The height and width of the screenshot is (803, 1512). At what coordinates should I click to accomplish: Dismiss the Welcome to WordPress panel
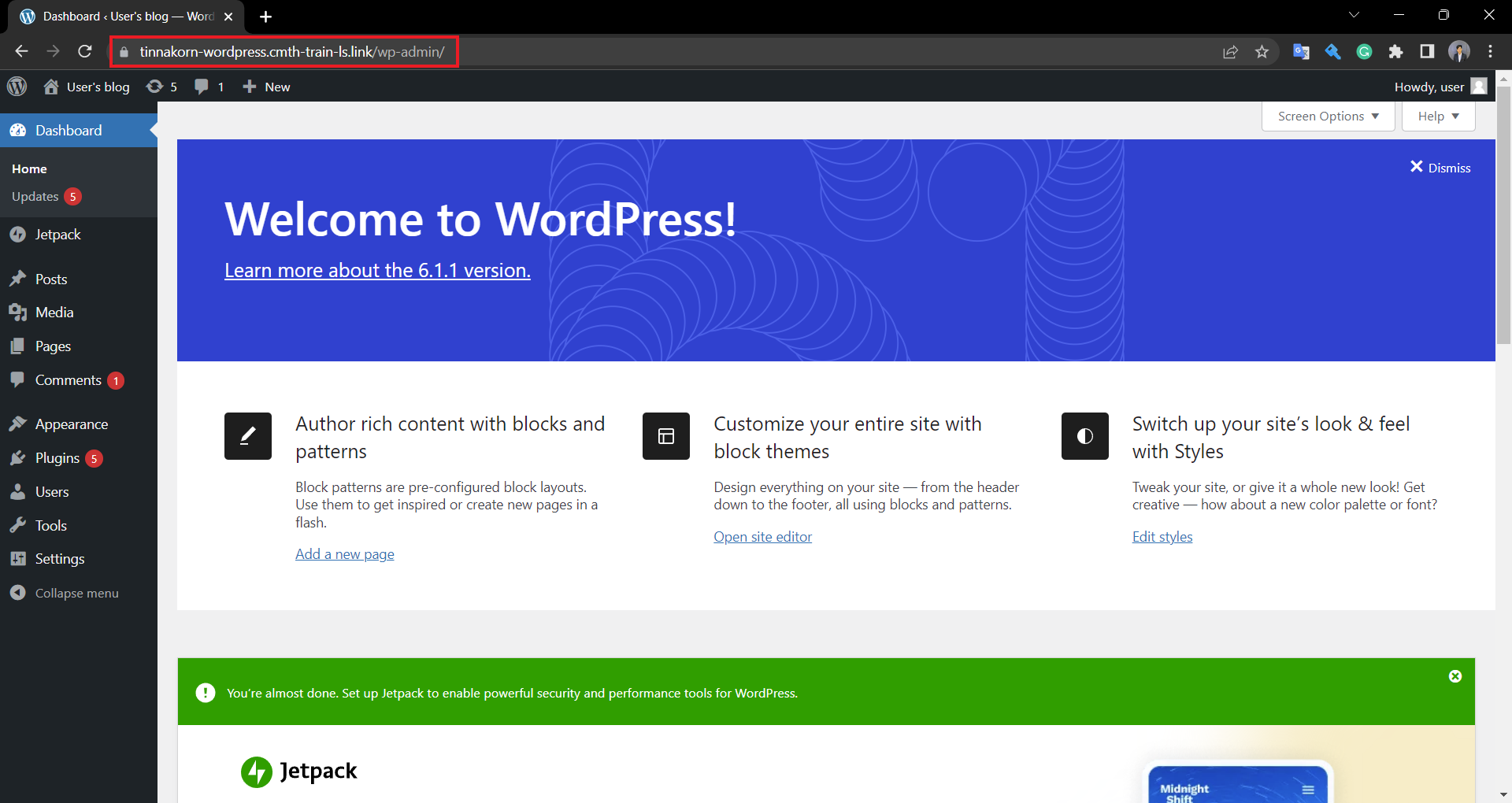click(x=1440, y=168)
